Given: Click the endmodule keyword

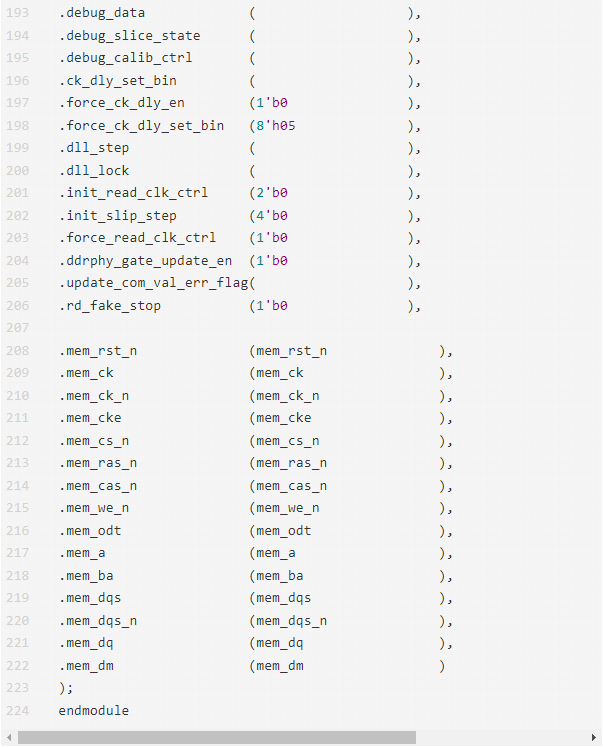Looking at the screenshot, I should (94, 710).
